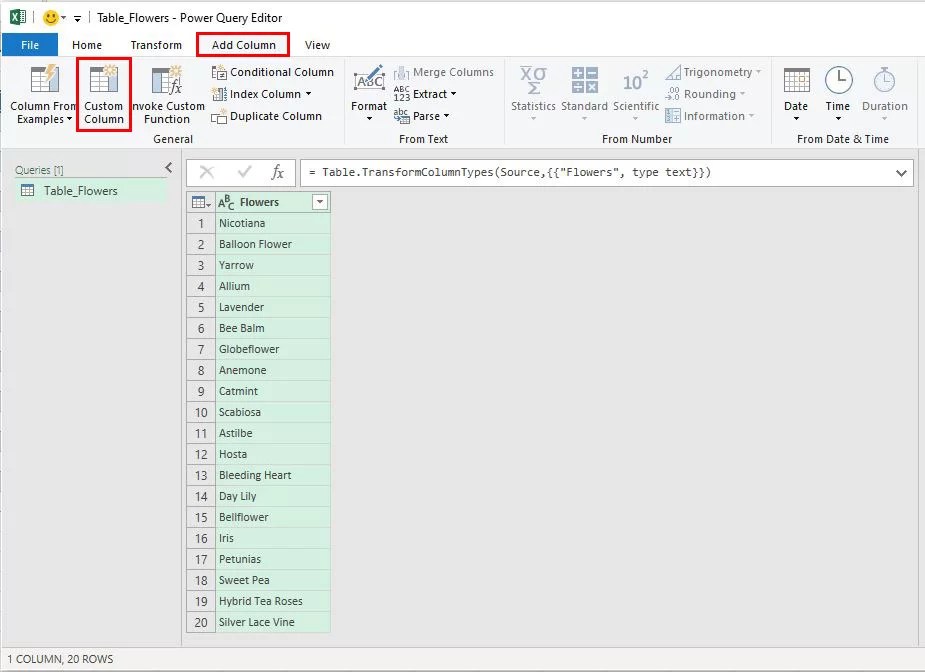Open the Extract options
This screenshot has height=672, width=925.
425,94
